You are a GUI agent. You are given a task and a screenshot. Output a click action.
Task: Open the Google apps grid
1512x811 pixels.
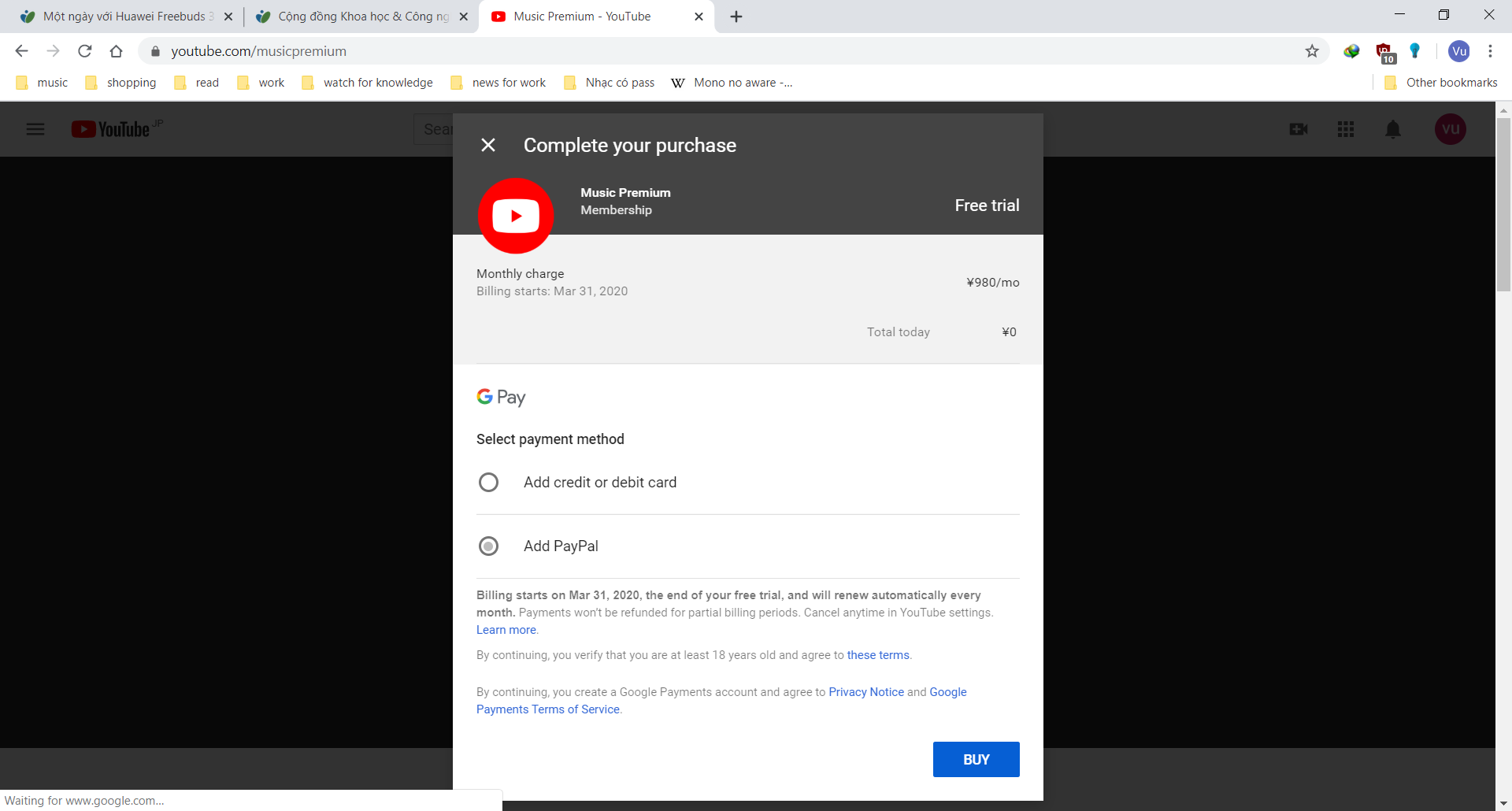[1345, 129]
